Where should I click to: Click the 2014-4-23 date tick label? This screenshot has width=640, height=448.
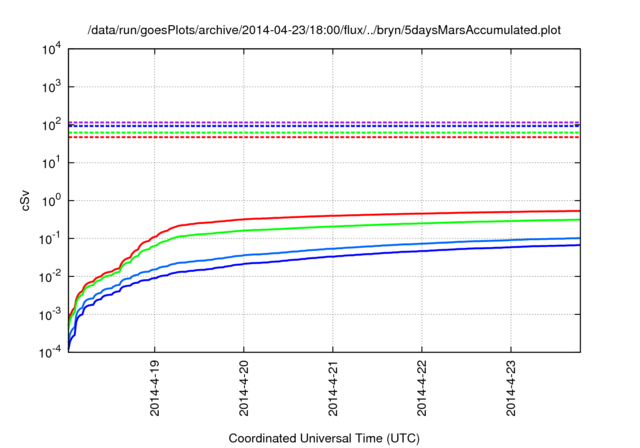511,388
